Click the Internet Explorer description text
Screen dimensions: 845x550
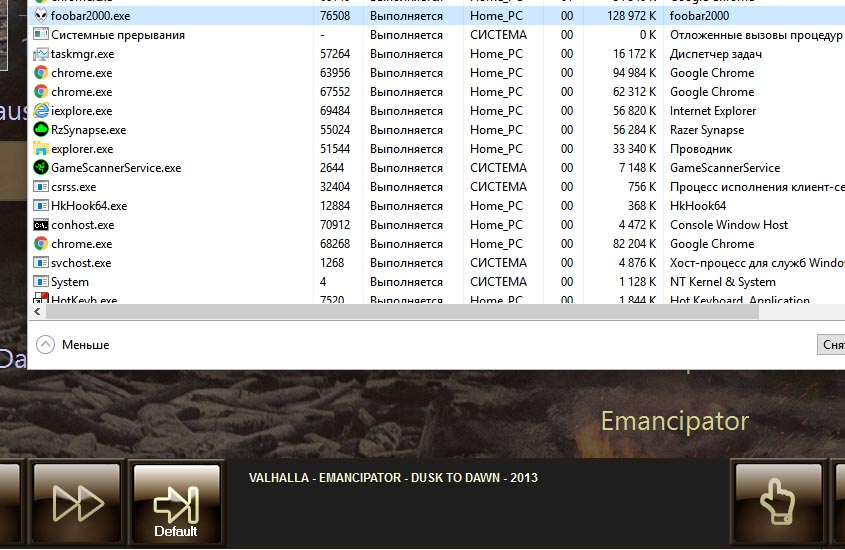click(713, 110)
